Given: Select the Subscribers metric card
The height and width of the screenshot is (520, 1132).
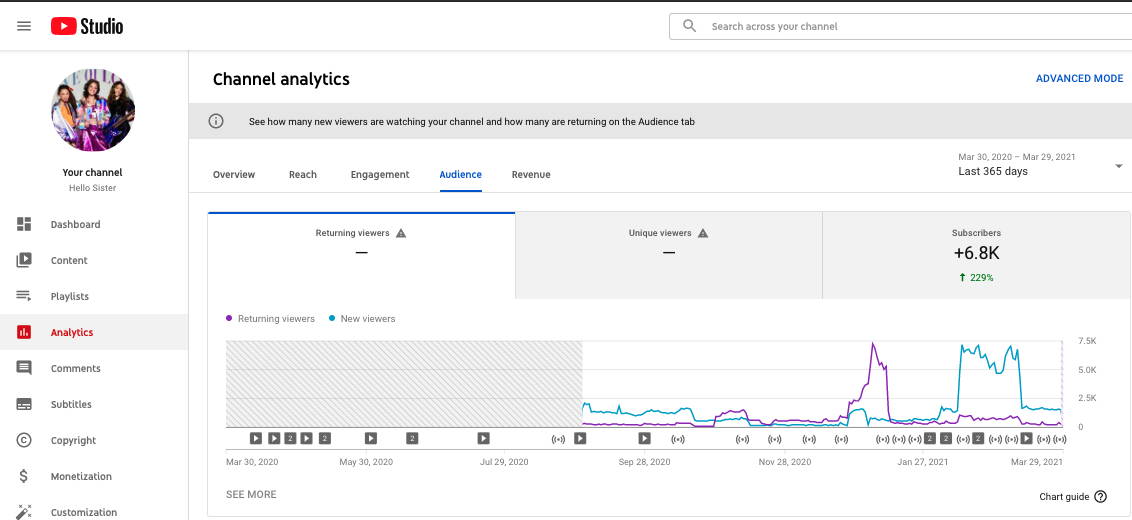Looking at the screenshot, I should [x=976, y=255].
